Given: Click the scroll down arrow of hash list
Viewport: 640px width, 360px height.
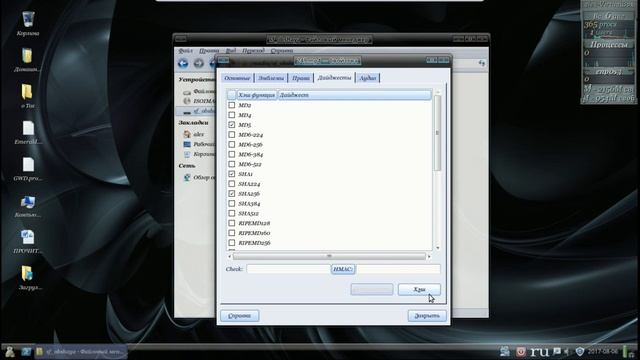Looking at the screenshot, I should click(438, 248).
